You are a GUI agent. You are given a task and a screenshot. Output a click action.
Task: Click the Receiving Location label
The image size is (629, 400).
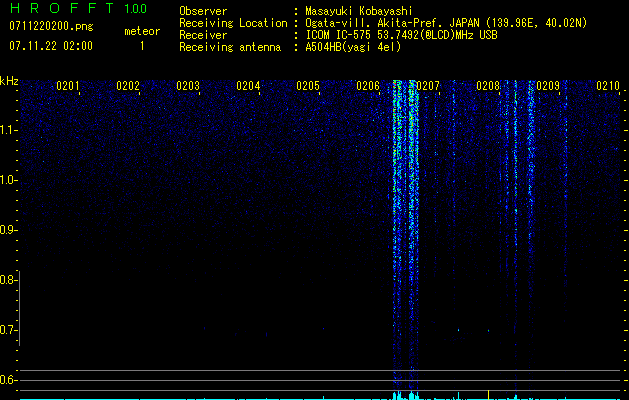[x=233, y=23]
